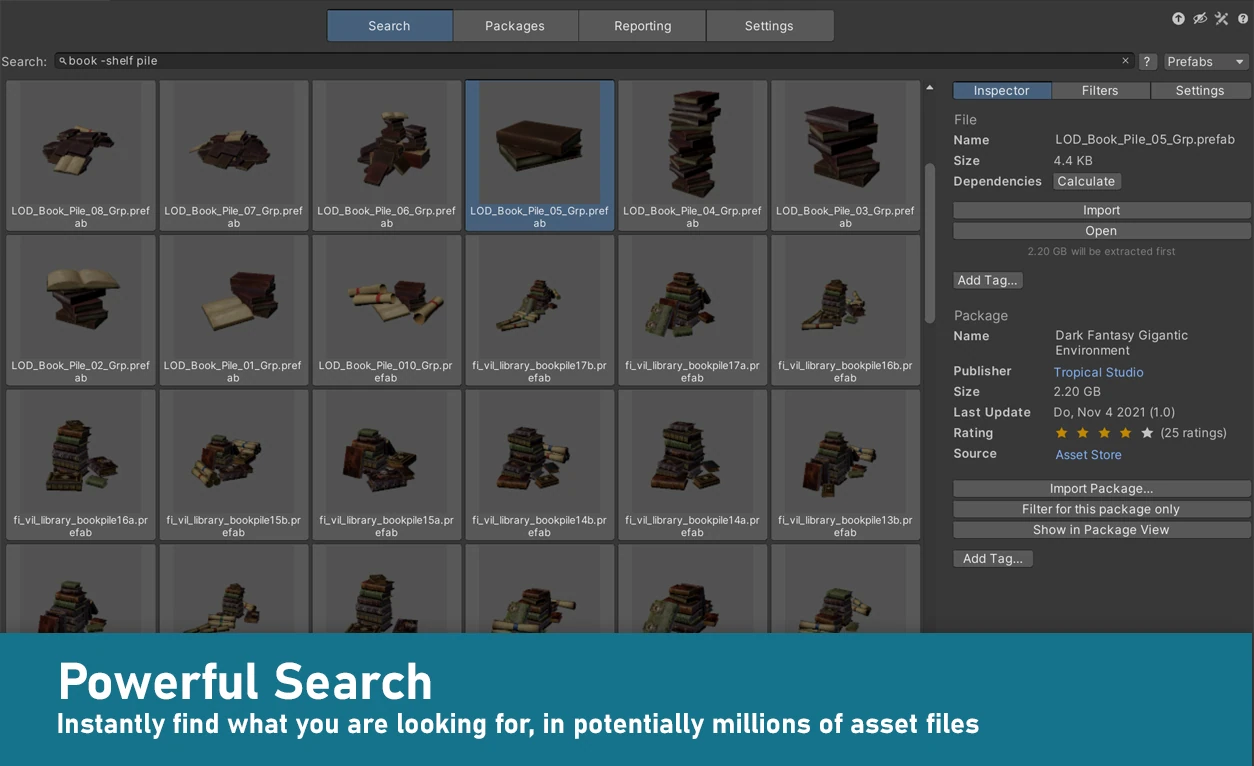
Task: Select LOD_Book_Pile_01_Grp prefab thumbnail
Action: (234, 311)
